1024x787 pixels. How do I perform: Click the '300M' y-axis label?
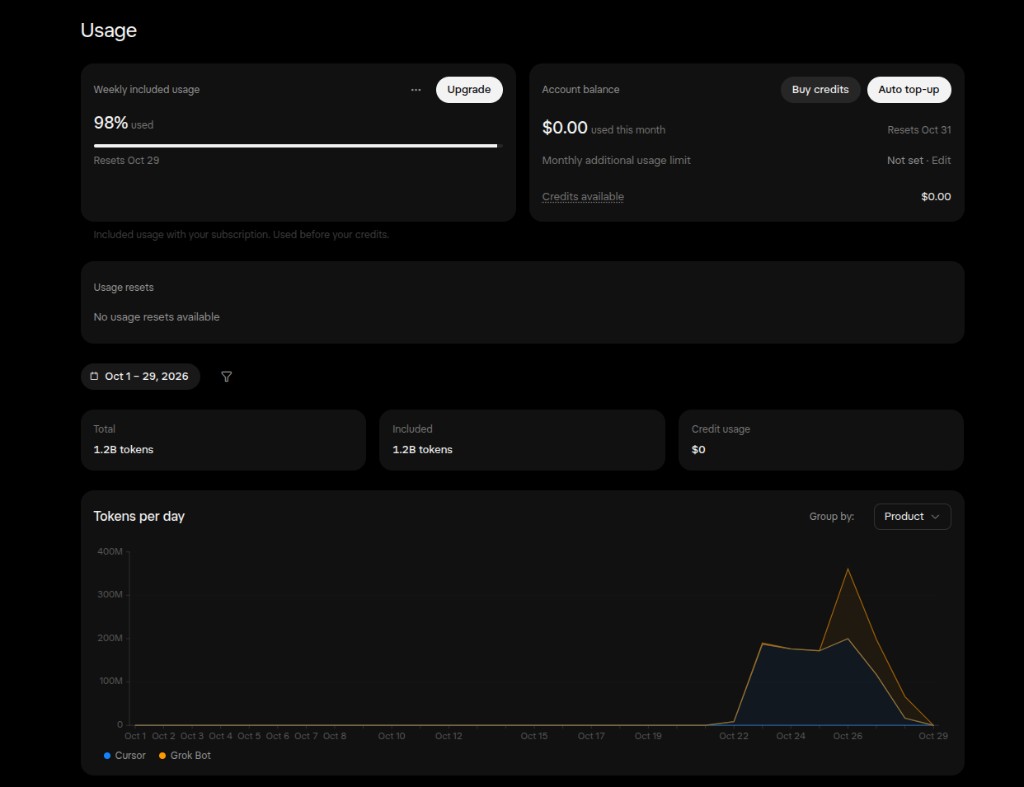click(x=110, y=594)
